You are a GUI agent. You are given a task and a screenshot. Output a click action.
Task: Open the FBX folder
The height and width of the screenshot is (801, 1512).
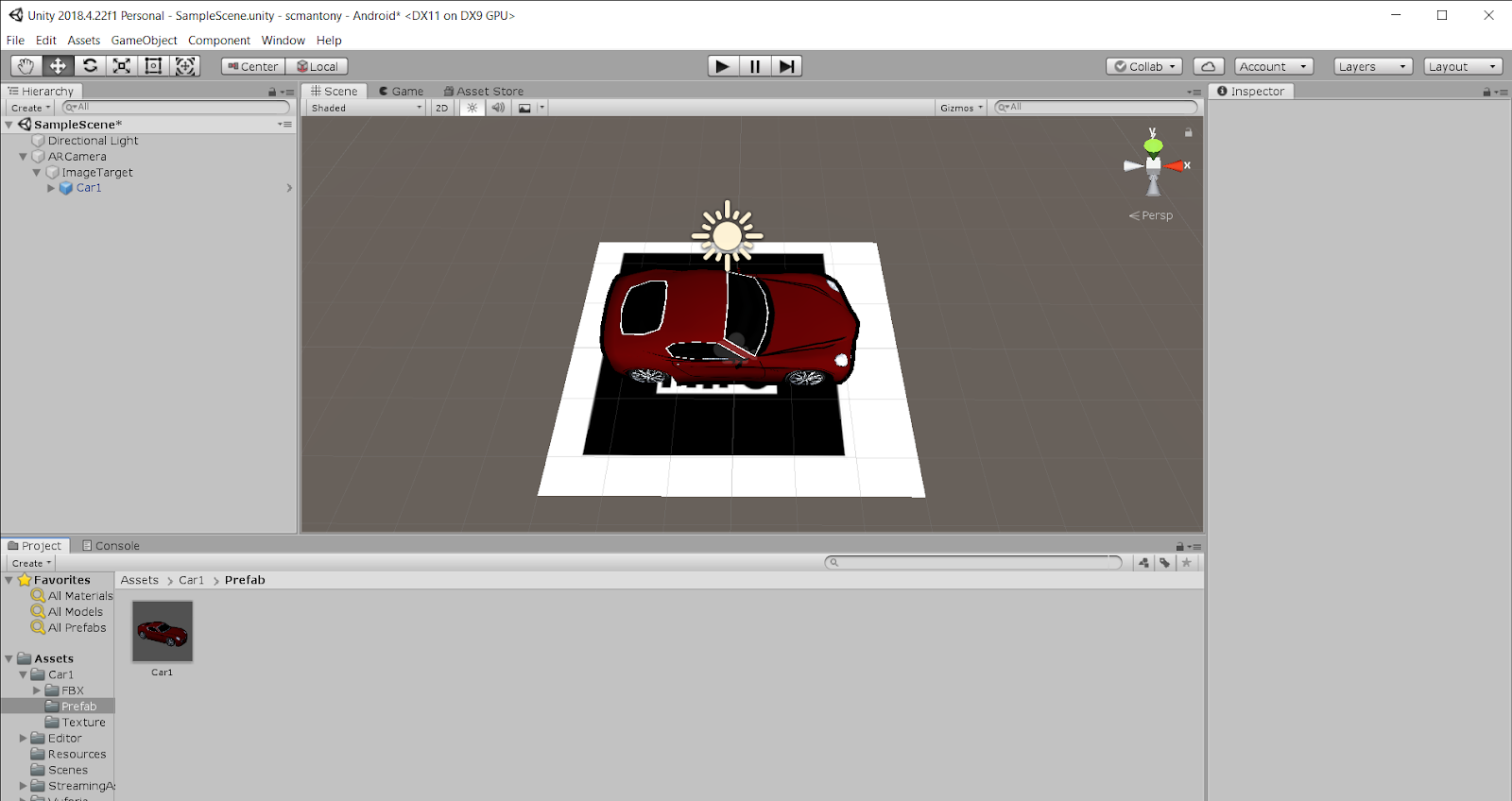73,690
